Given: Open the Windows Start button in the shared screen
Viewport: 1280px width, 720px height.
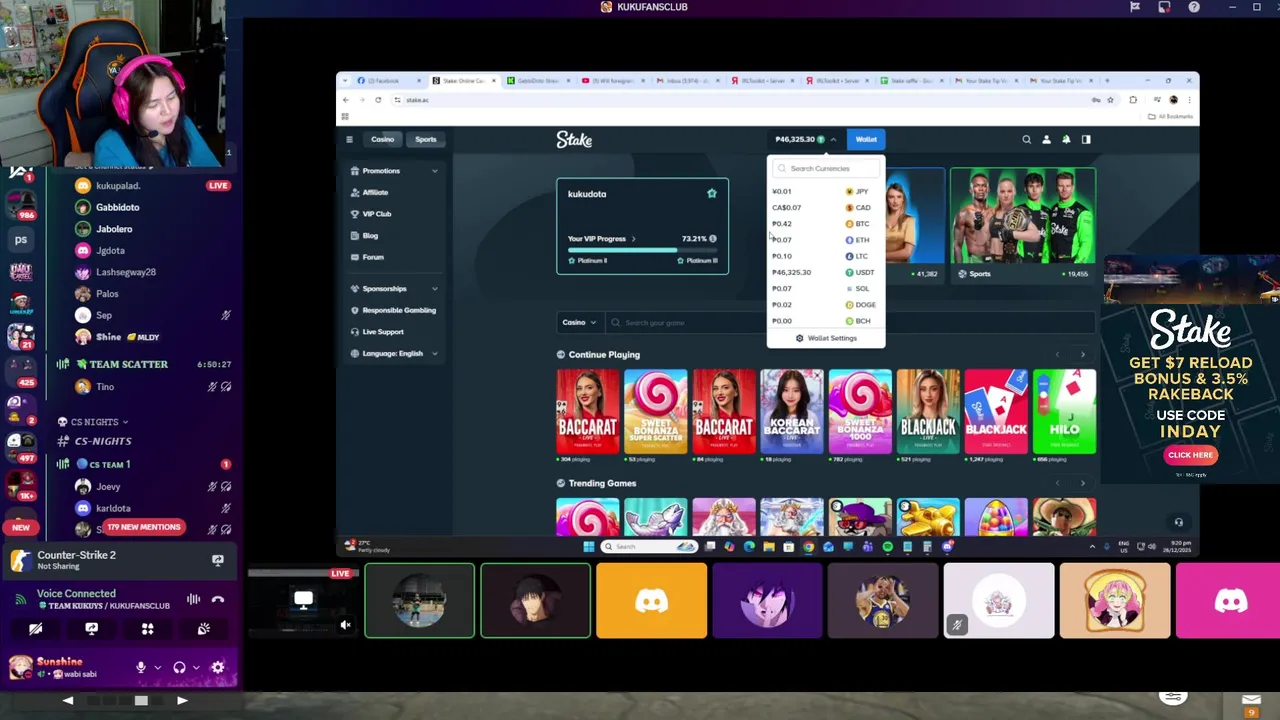Looking at the screenshot, I should point(589,546).
